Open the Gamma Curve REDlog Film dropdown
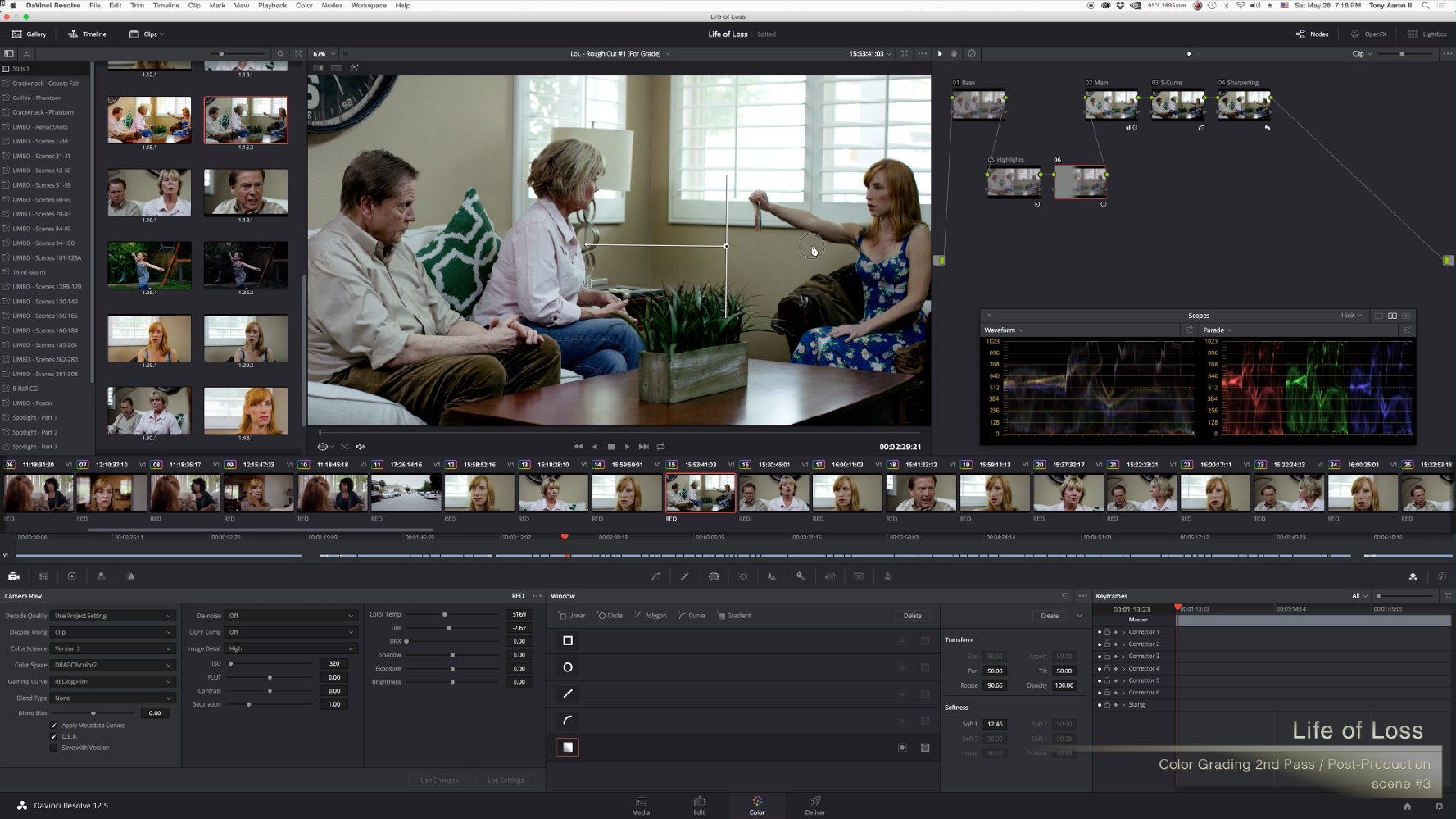The width and height of the screenshot is (1456, 819). (x=112, y=681)
